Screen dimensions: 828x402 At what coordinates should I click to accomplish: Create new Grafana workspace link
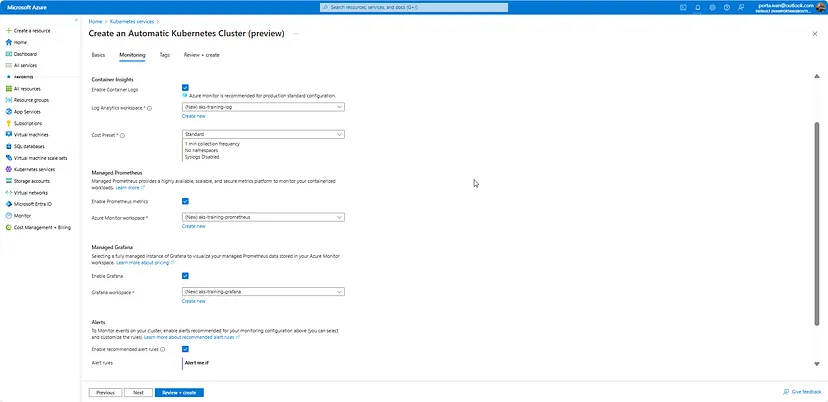193,301
